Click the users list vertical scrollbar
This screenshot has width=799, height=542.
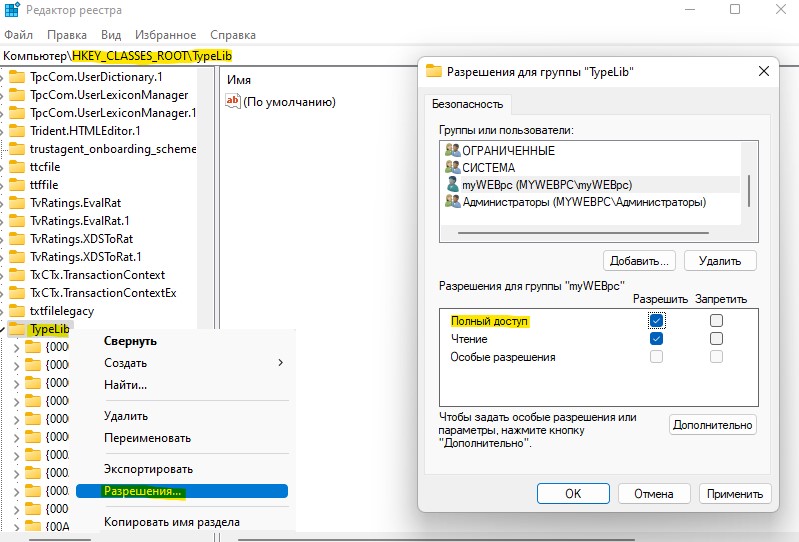tap(749, 191)
